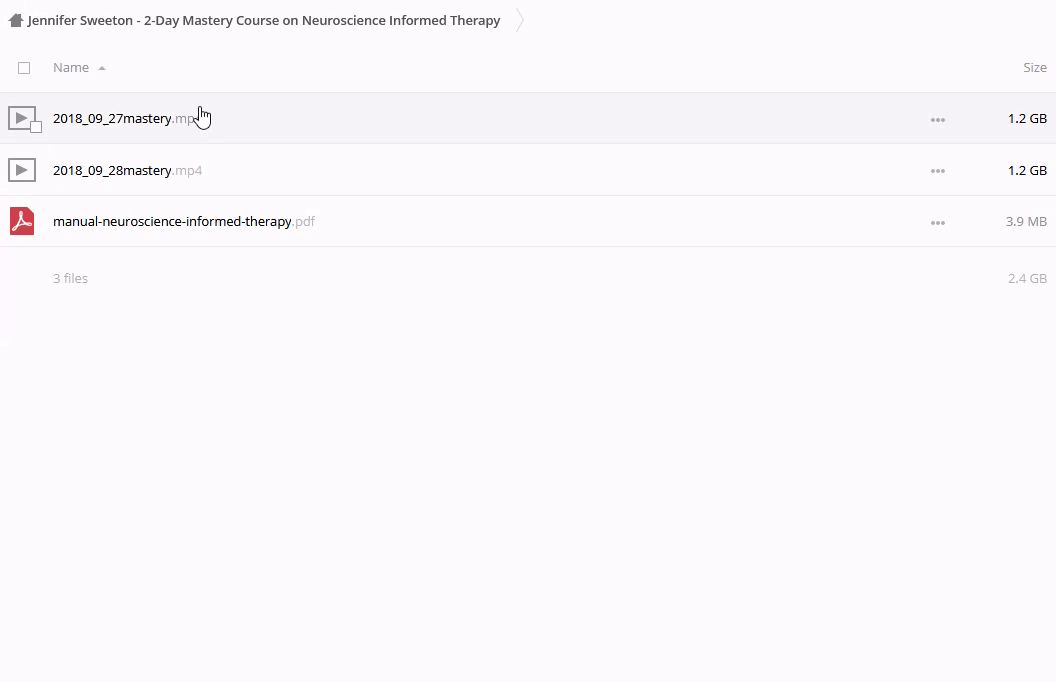Click the Jennifer Sweeton folder breadcrumb title
1056x682 pixels.
[x=264, y=20]
